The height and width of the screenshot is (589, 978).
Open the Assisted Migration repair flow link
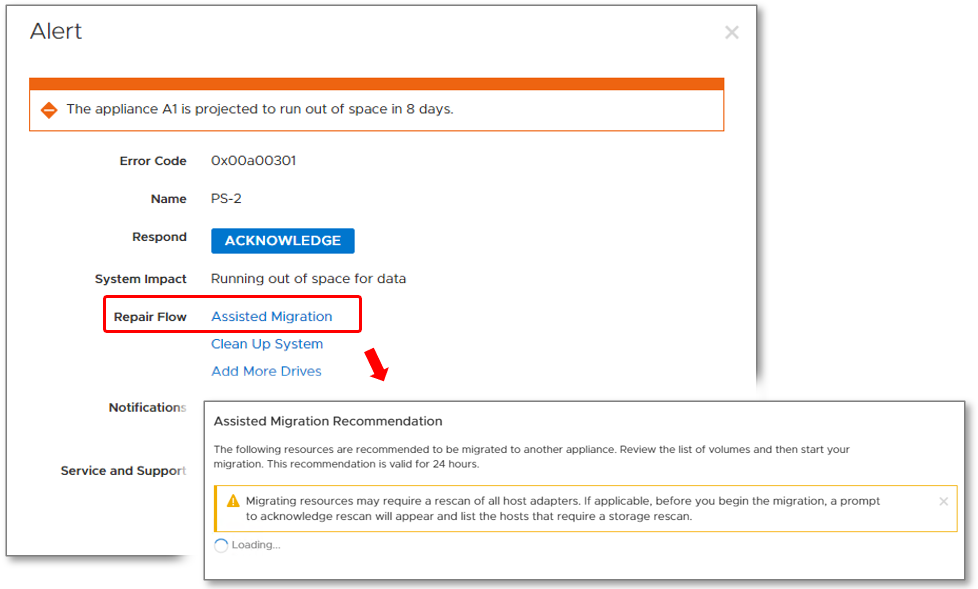[271, 316]
